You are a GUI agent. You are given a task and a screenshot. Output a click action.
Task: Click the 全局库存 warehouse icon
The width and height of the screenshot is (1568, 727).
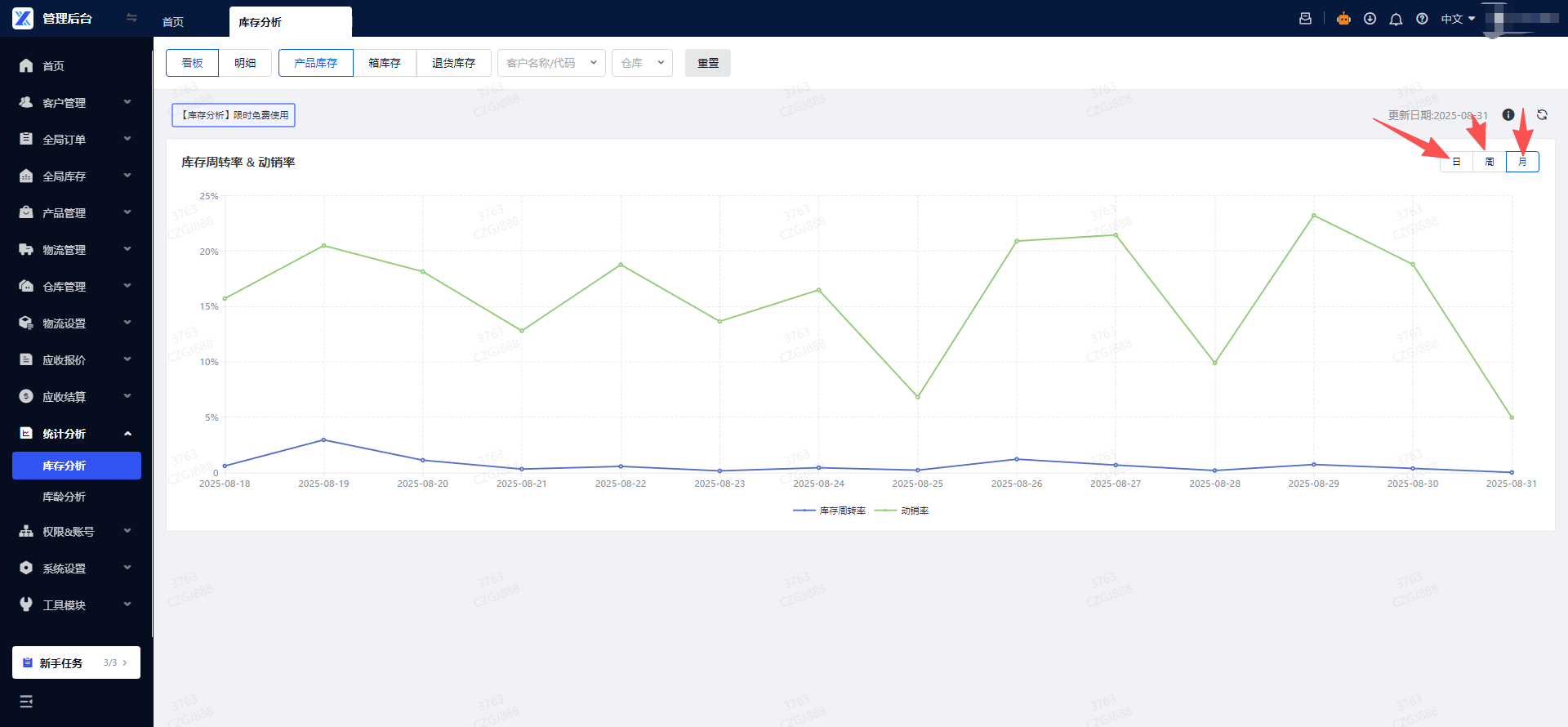click(x=26, y=176)
